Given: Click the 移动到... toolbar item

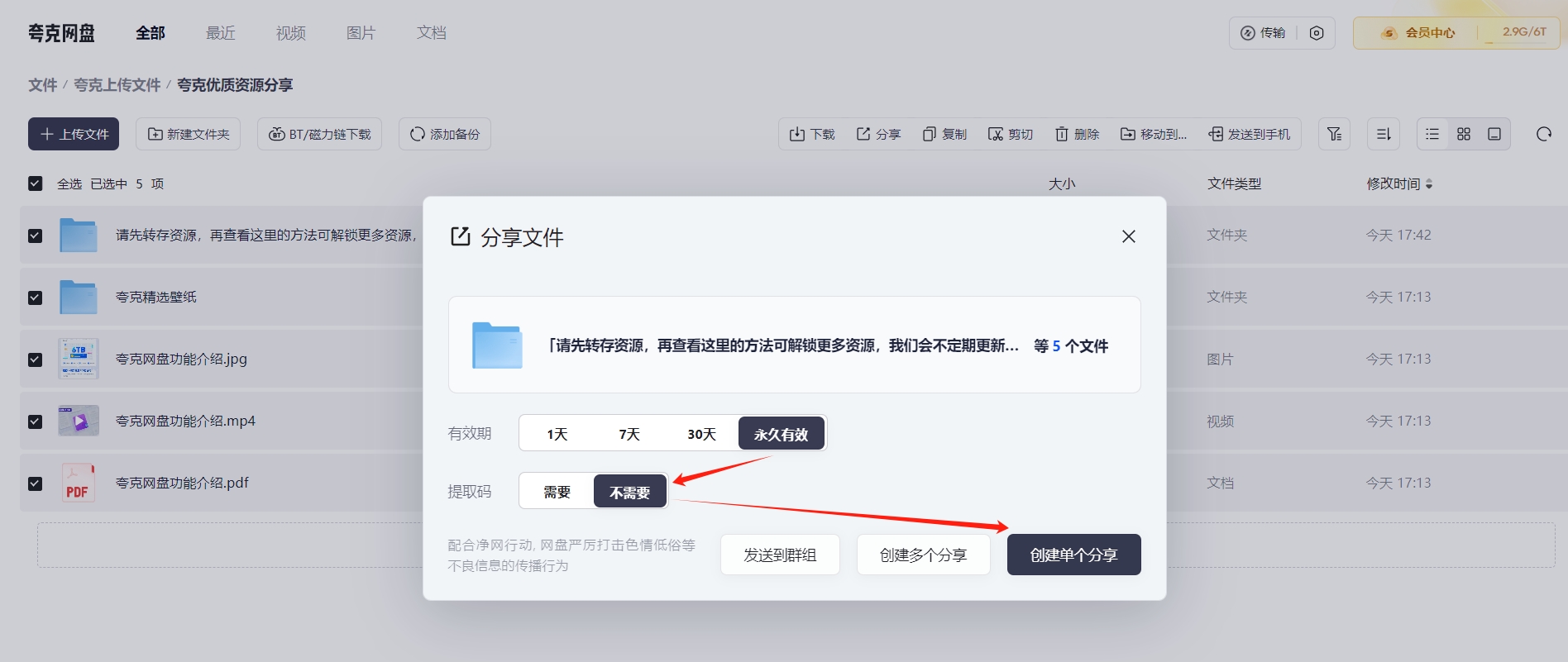Looking at the screenshot, I should [1154, 134].
